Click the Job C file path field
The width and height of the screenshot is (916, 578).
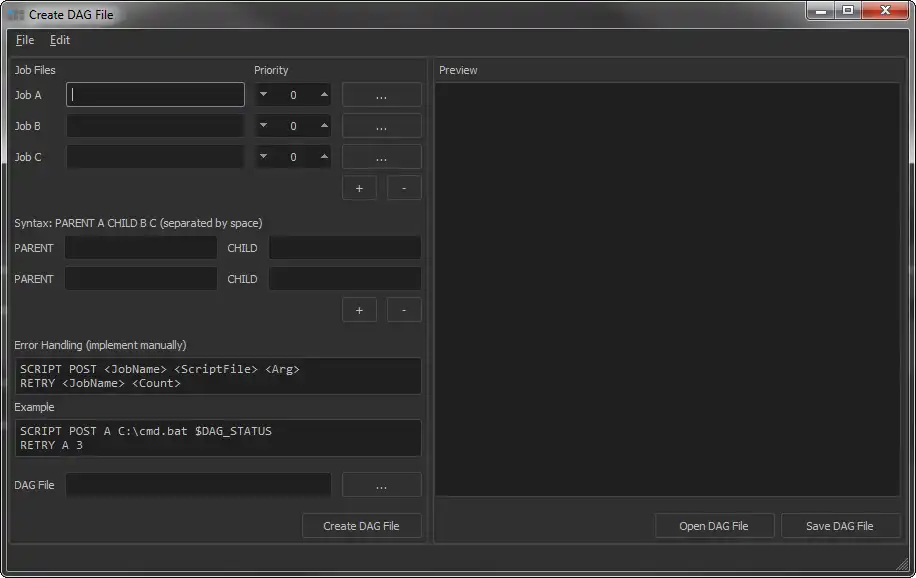point(155,157)
